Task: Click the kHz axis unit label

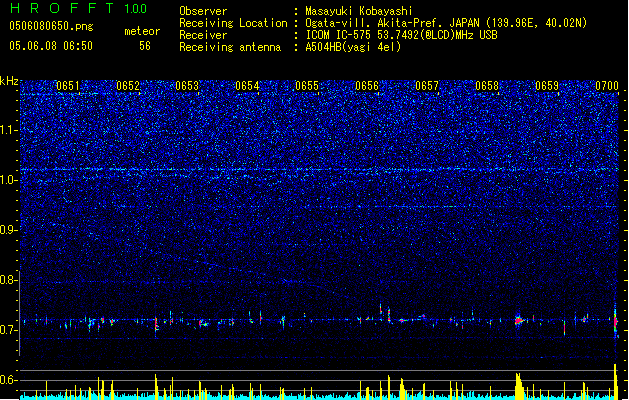Action: coord(9,81)
